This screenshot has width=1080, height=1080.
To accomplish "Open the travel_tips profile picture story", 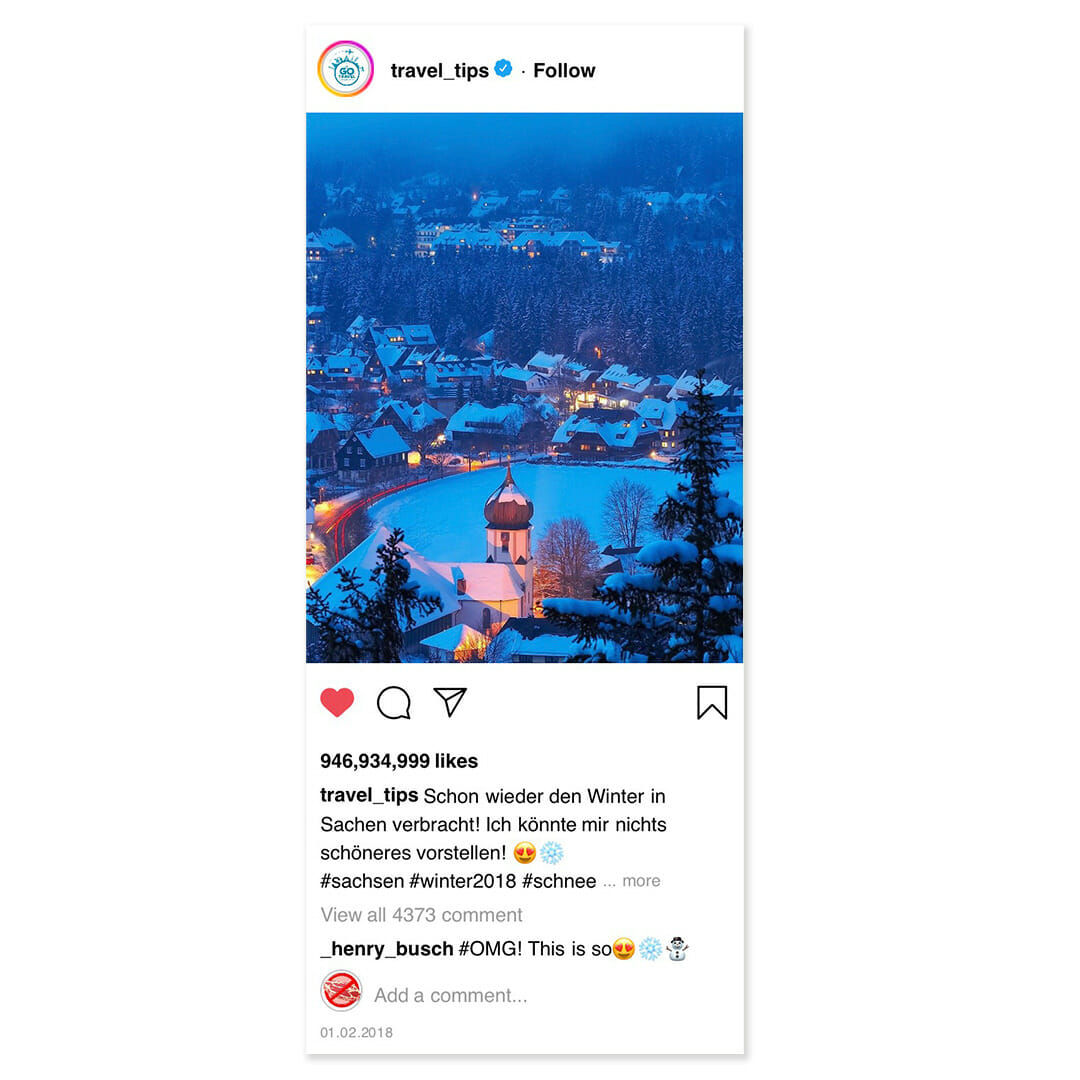I will tap(346, 69).
